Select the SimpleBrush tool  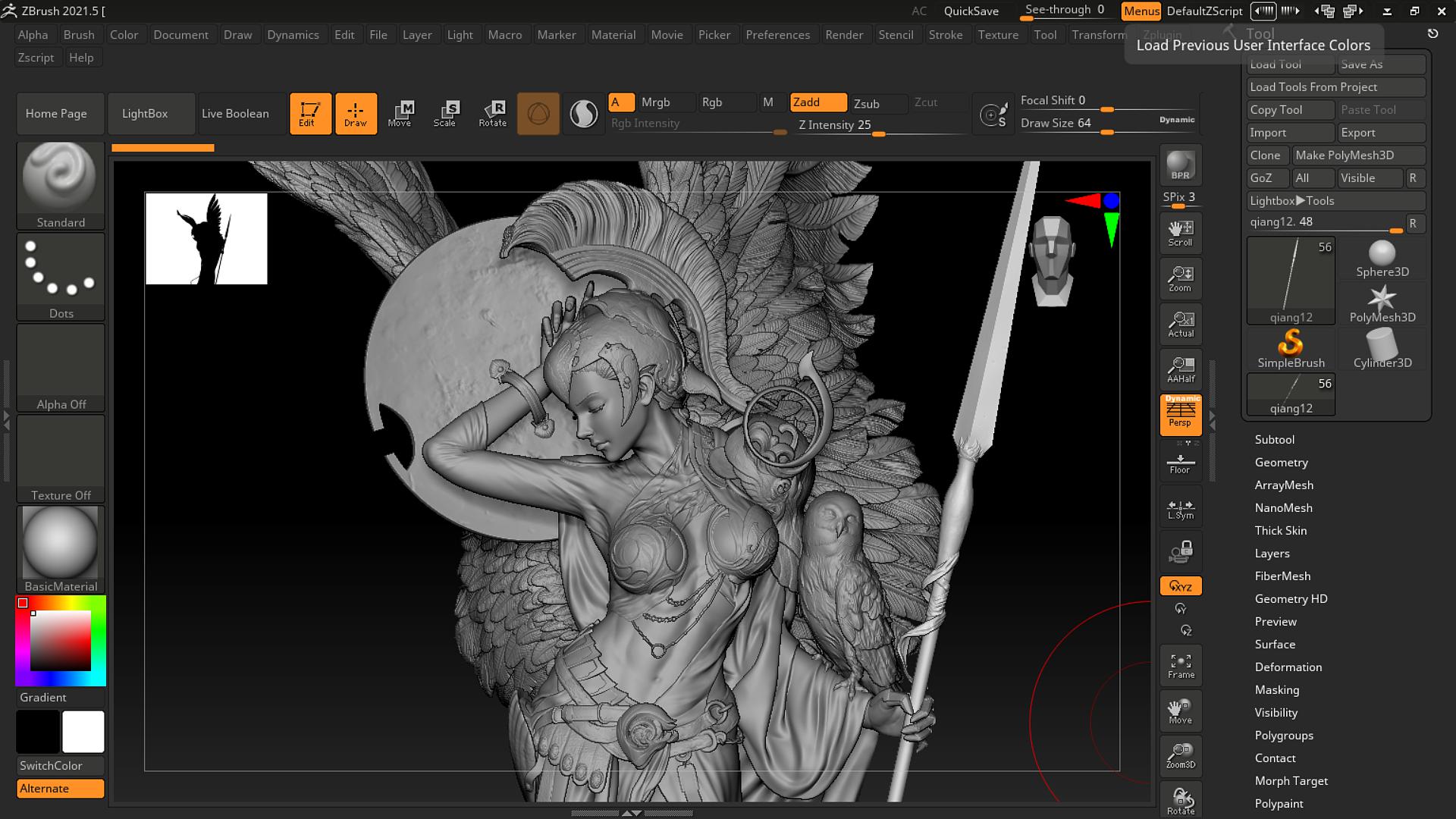tap(1291, 350)
